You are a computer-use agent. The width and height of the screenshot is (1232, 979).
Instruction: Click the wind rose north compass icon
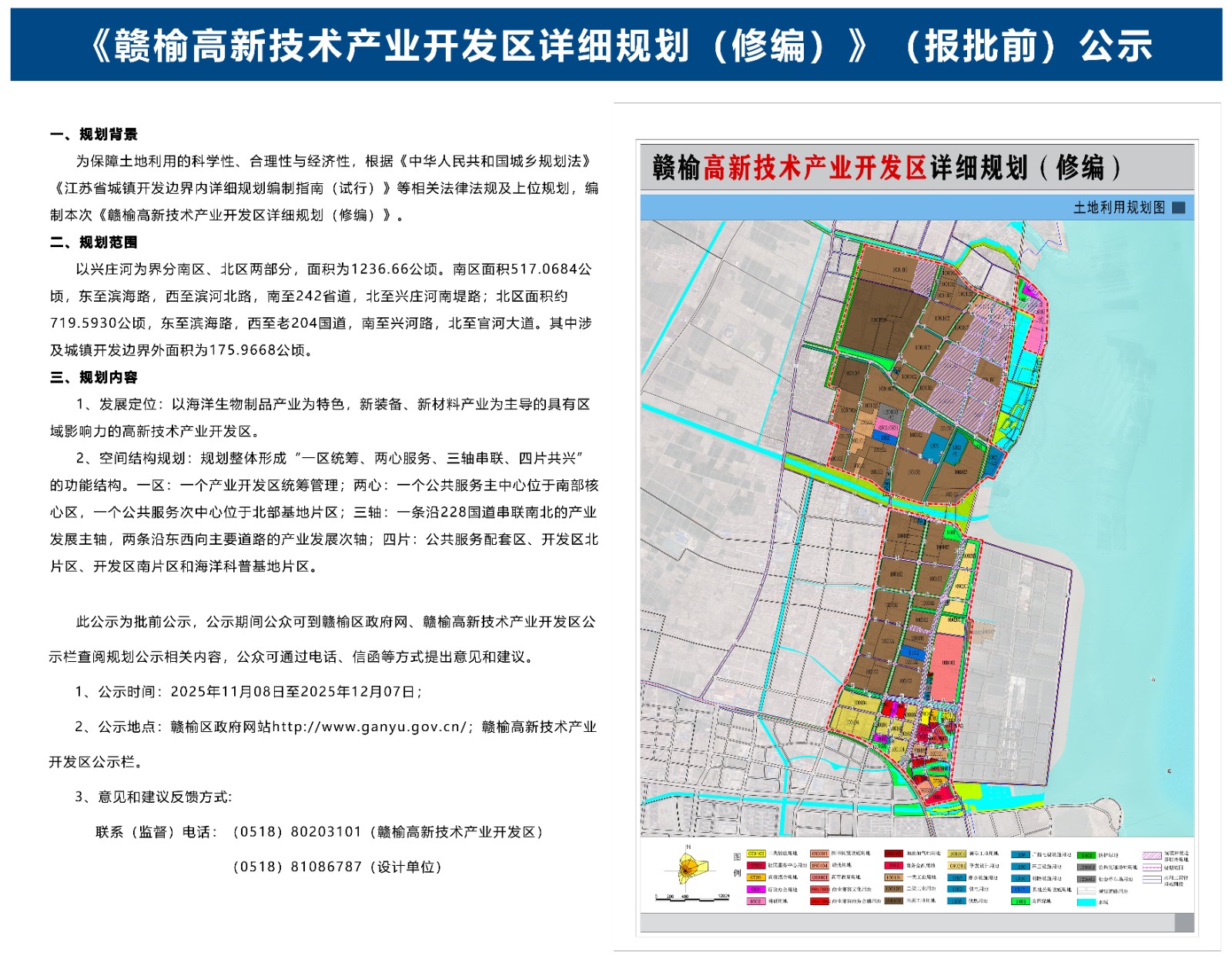(x=688, y=868)
